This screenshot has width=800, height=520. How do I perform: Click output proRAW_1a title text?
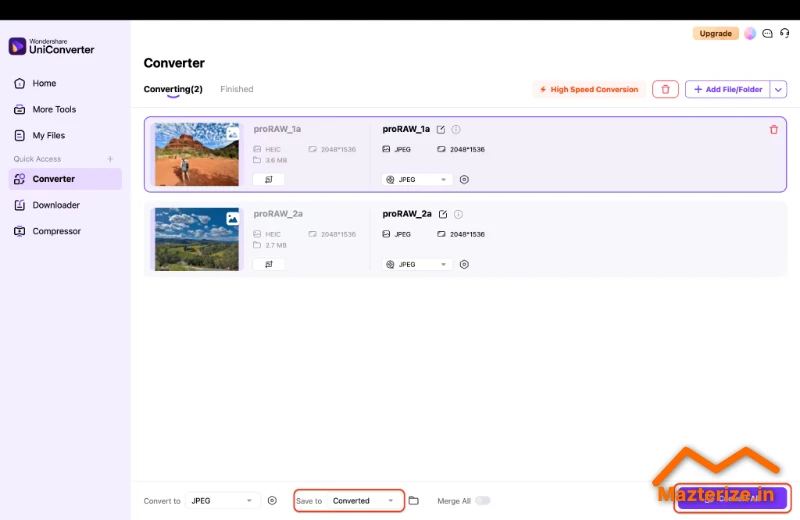point(406,129)
